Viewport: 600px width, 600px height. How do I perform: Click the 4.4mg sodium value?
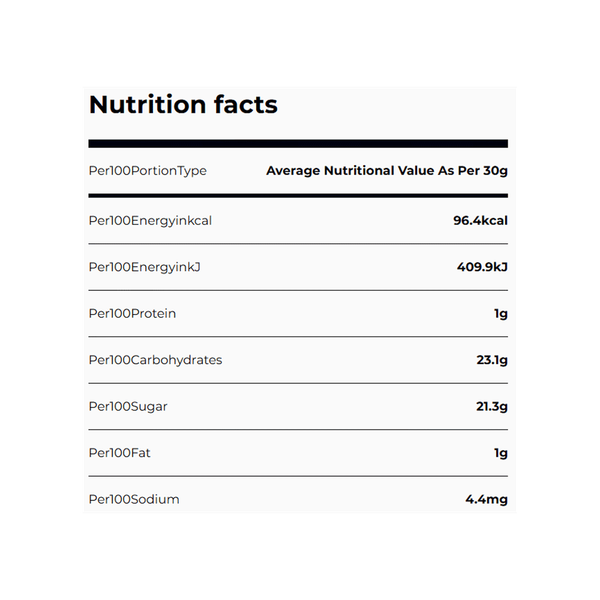coord(487,499)
